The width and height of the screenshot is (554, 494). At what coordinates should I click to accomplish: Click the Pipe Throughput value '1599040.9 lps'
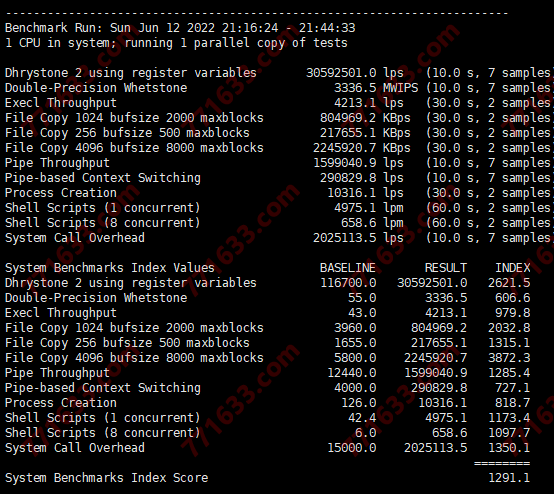pyautogui.click(x=358, y=163)
